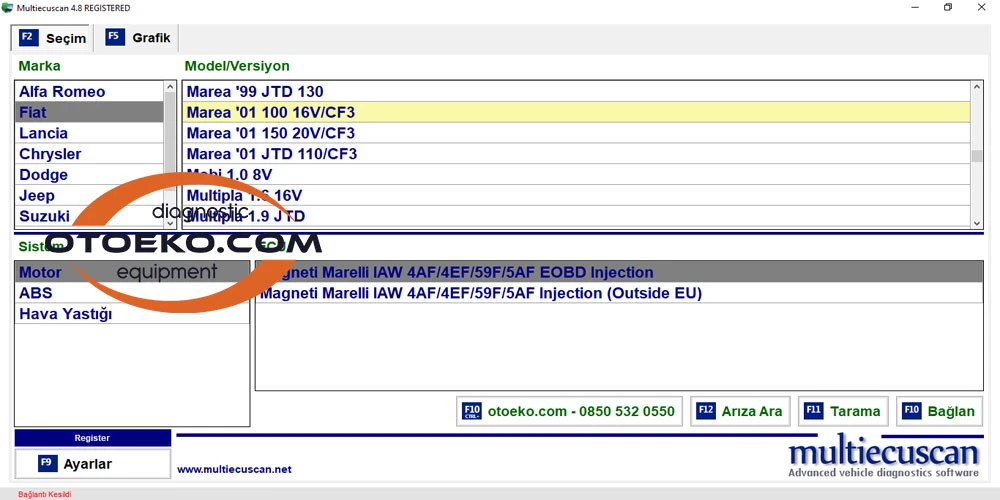This screenshot has width=1000, height=500.
Task: Pick Chrysler in the Marka list
Action: coord(89,154)
